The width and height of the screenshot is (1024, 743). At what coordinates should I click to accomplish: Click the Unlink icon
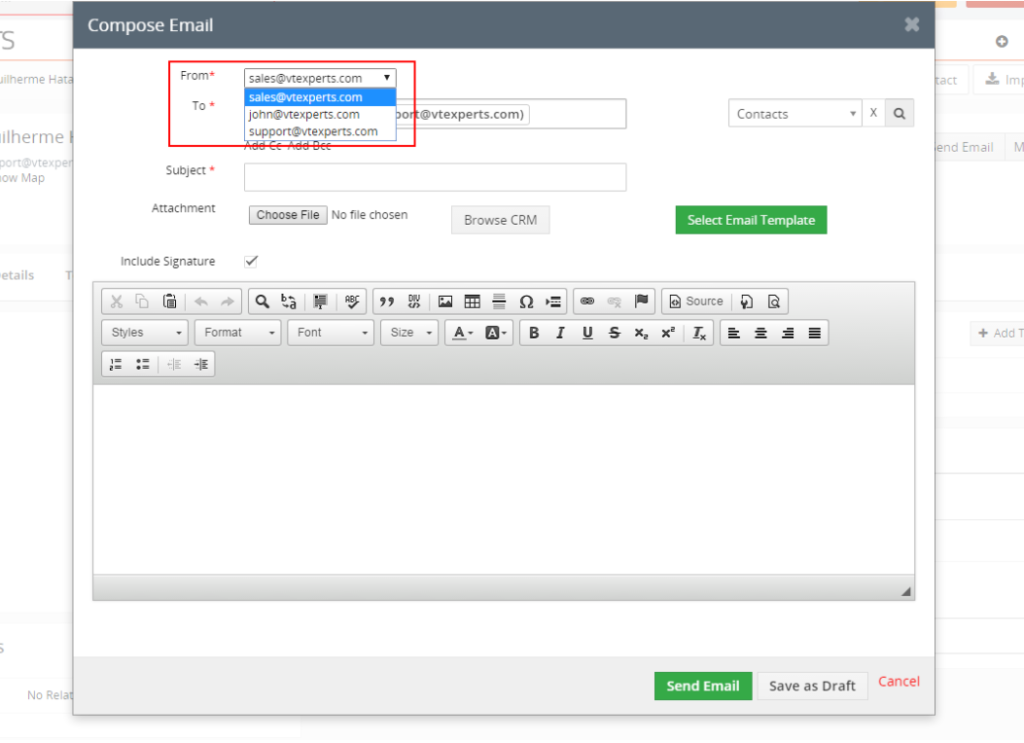[614, 302]
